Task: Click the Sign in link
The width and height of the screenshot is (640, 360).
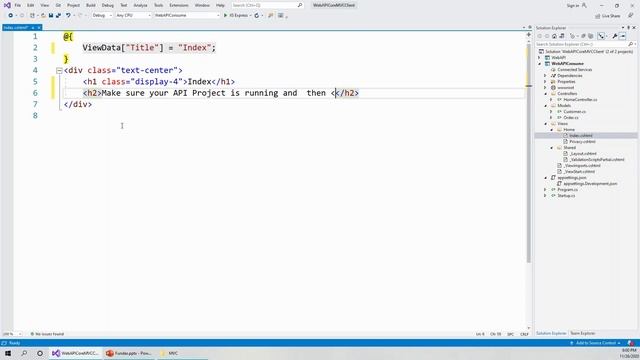Action: pyautogui.click(x=573, y=5)
